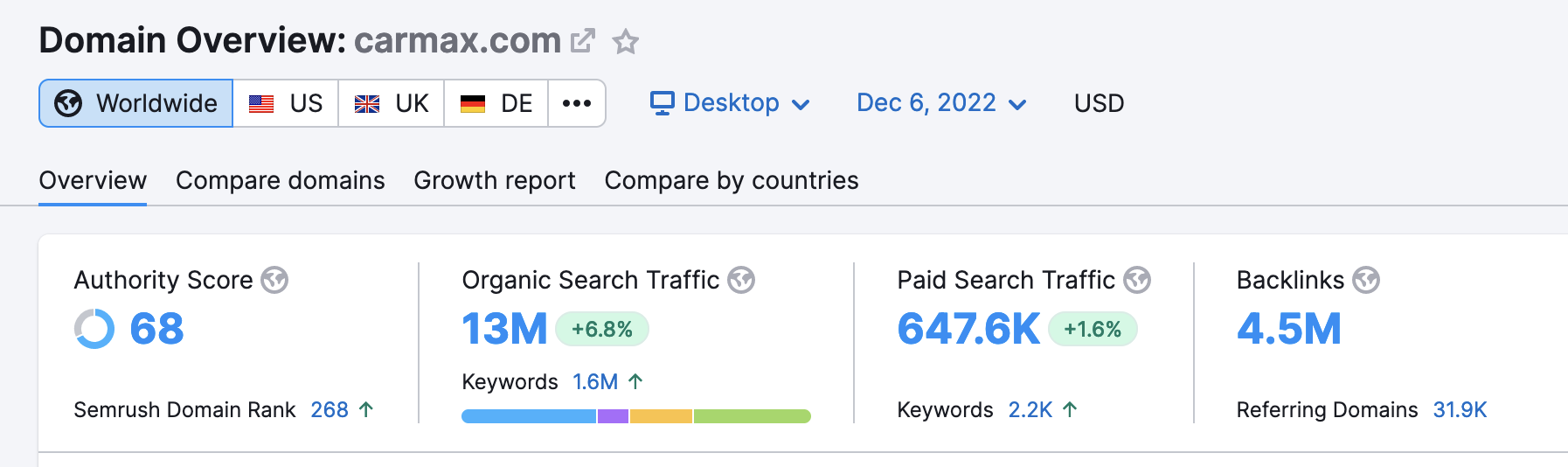This screenshot has width=1568, height=467.
Task: Switch database to DE
Action: (496, 103)
